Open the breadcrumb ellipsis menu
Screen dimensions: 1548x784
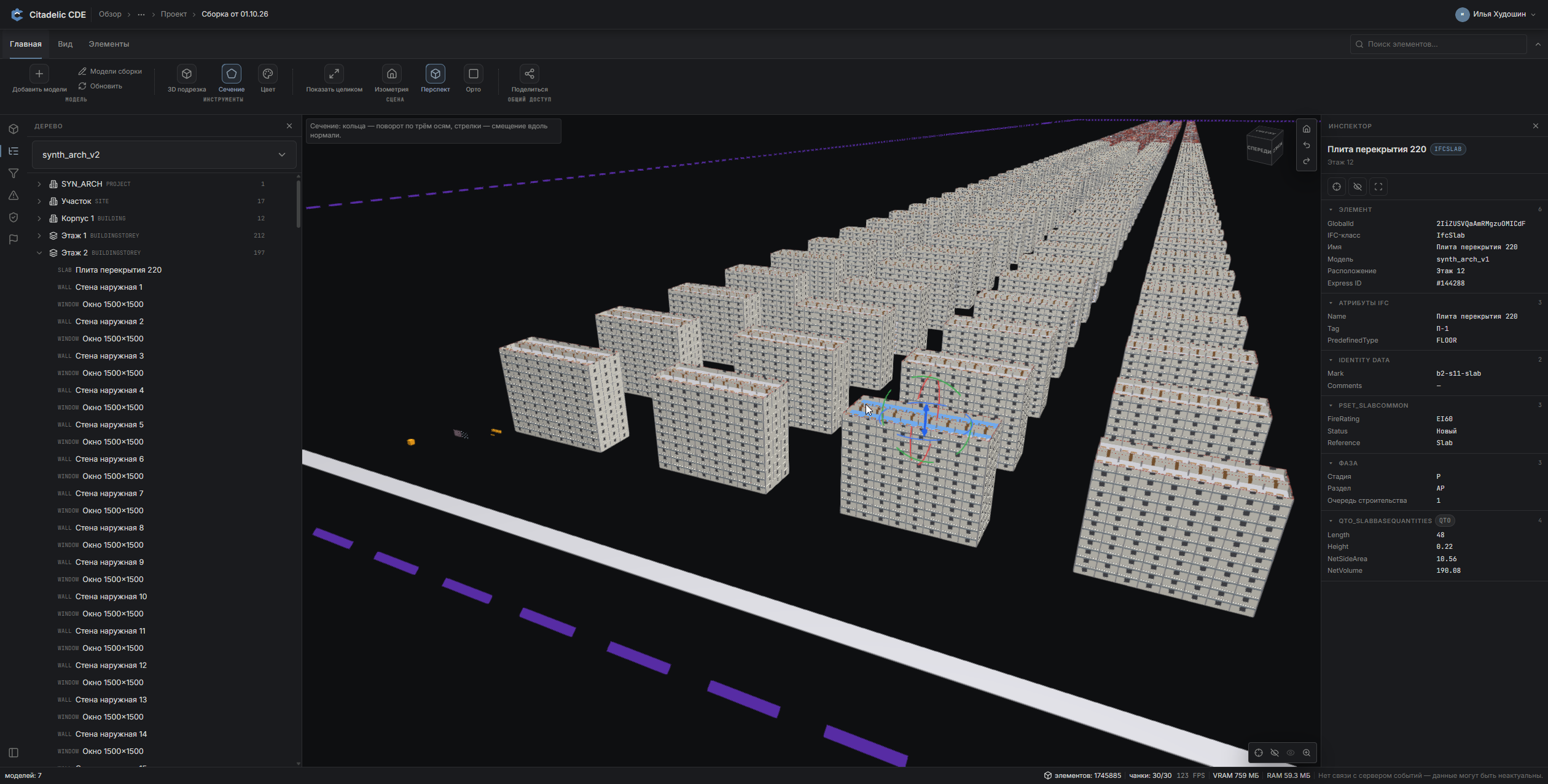141,14
